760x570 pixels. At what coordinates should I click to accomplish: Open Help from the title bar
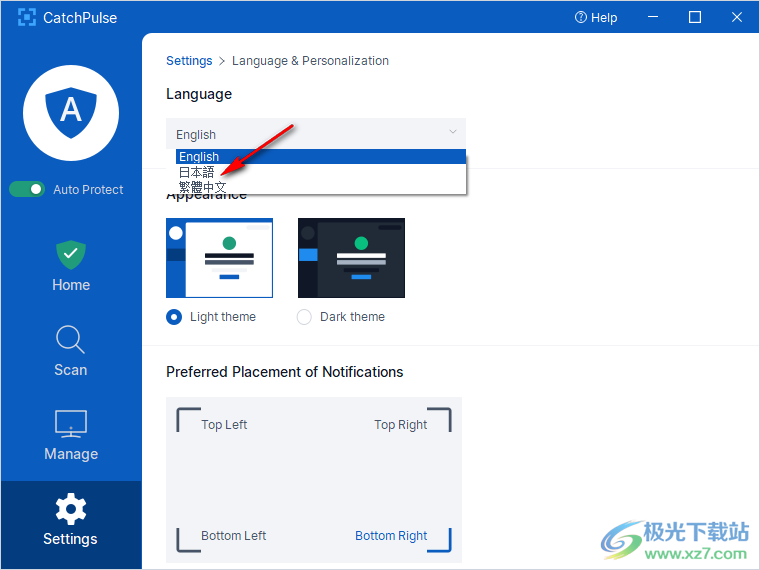click(596, 17)
